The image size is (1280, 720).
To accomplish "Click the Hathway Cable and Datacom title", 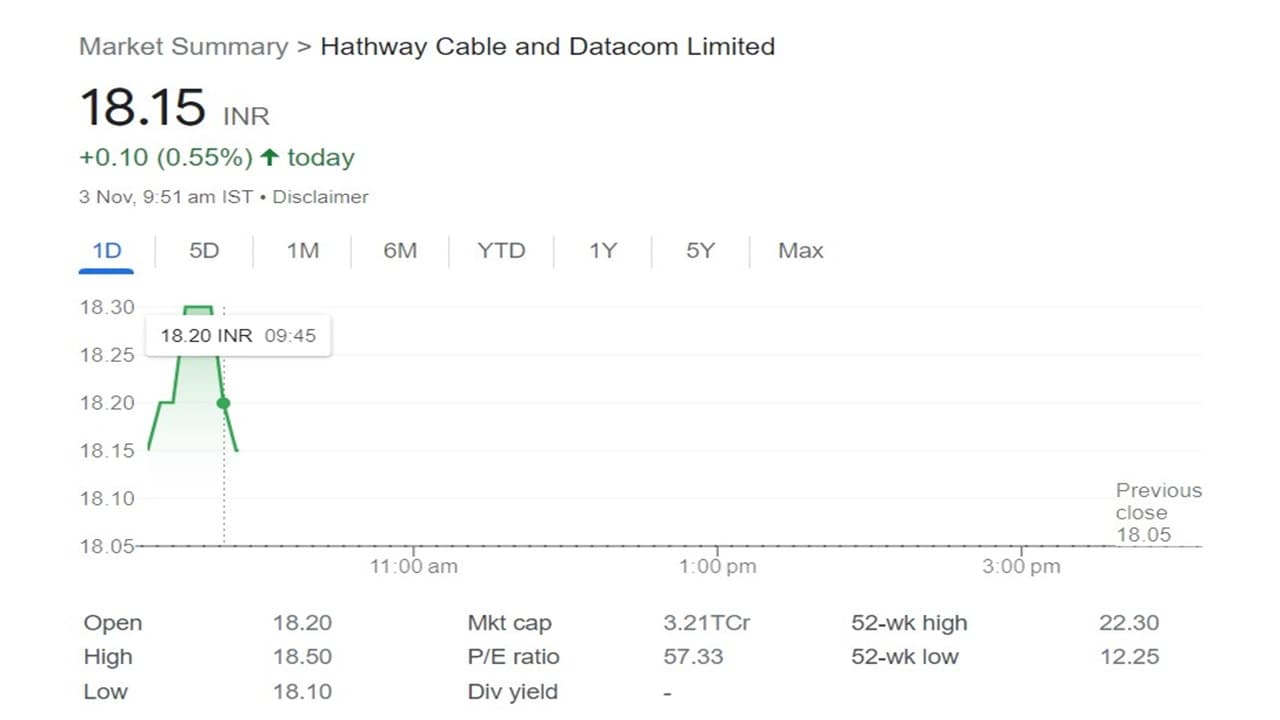I will tap(547, 47).
